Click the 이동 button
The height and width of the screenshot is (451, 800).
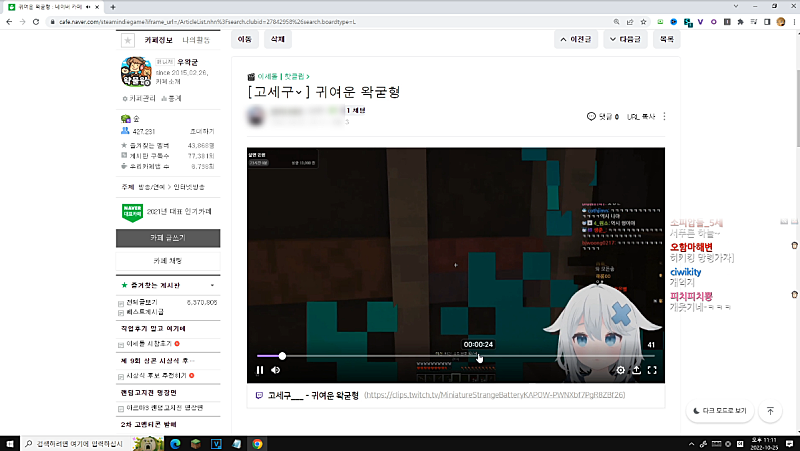tap(245, 39)
